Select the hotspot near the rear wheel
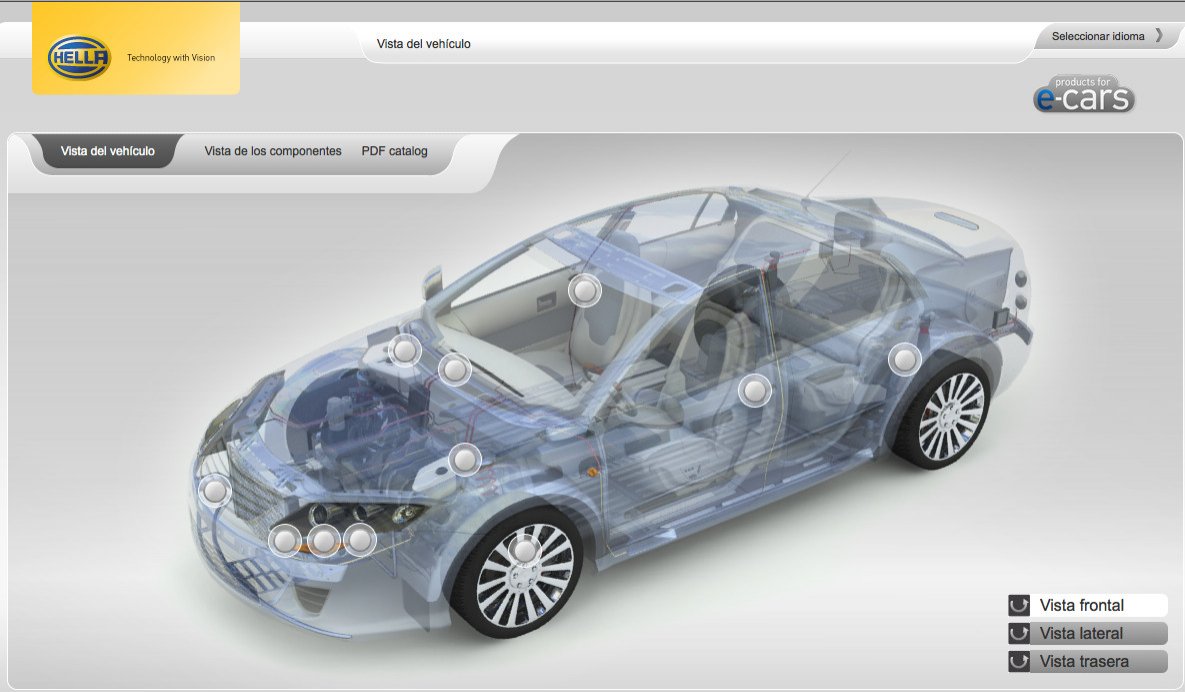Viewport: 1185px width, 692px height. pos(904,360)
